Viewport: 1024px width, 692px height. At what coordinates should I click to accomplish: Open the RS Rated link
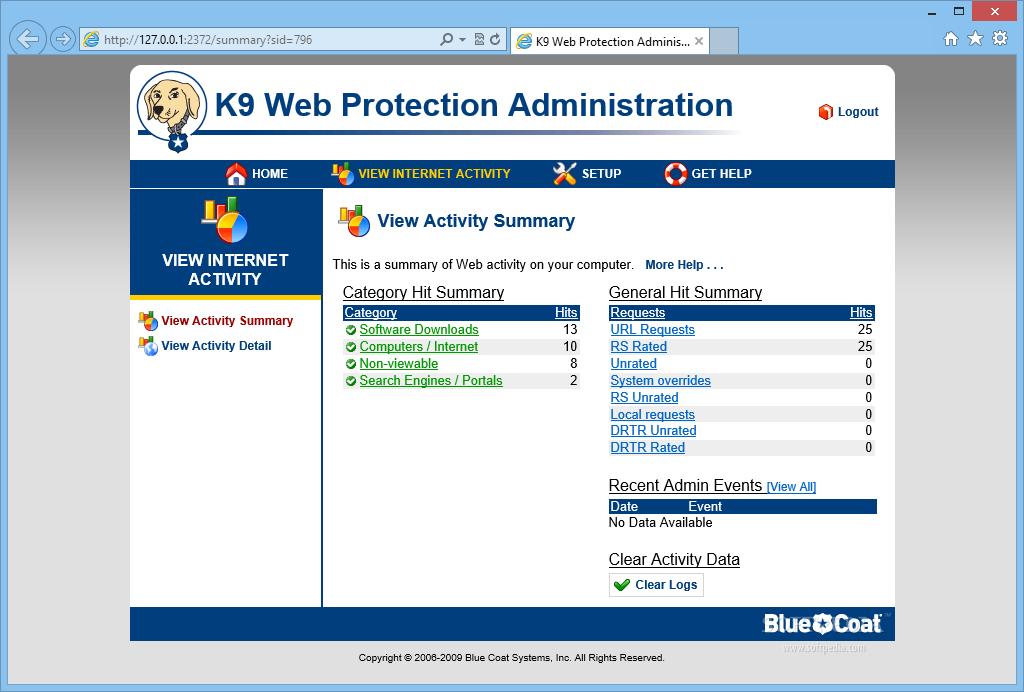point(639,347)
